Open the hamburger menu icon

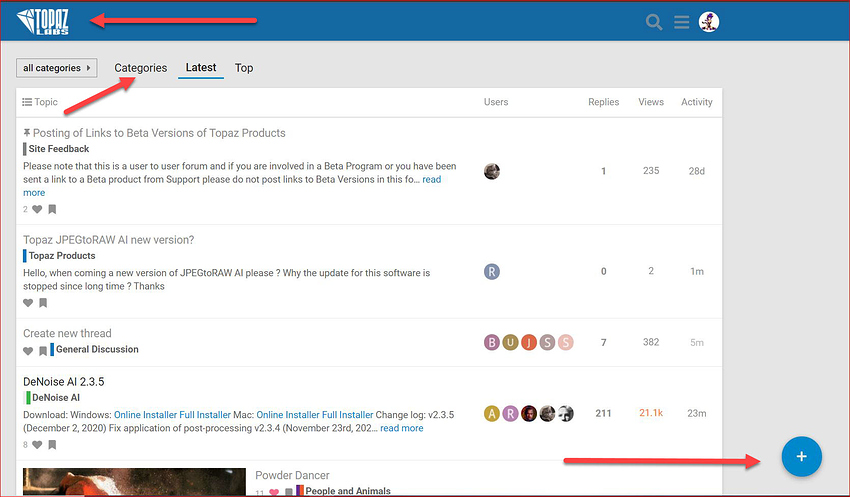pyautogui.click(x=681, y=22)
